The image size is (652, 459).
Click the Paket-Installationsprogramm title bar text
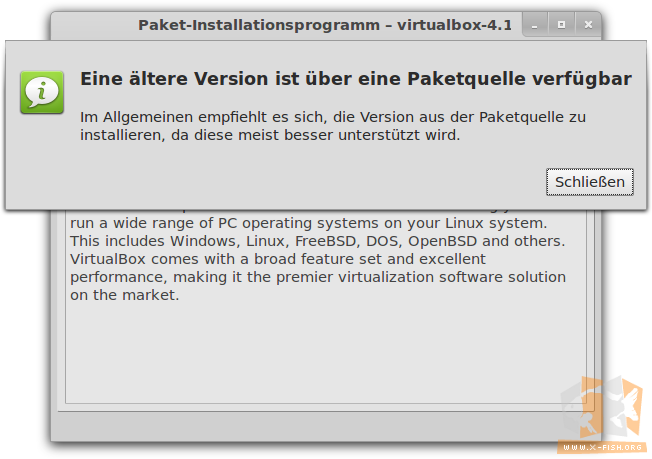pyautogui.click(x=325, y=25)
